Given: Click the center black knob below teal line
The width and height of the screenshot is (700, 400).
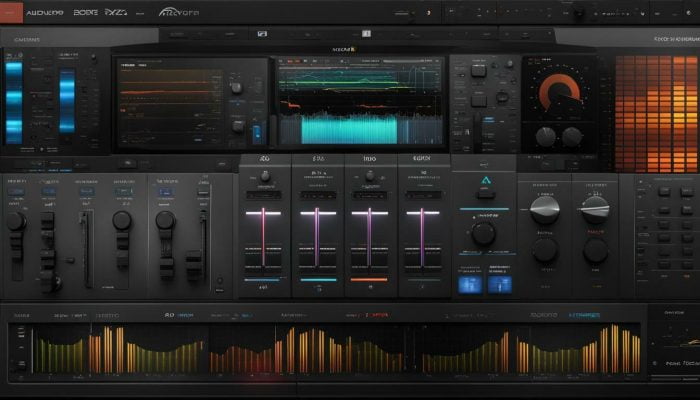Looking at the screenshot, I should coord(483,233).
